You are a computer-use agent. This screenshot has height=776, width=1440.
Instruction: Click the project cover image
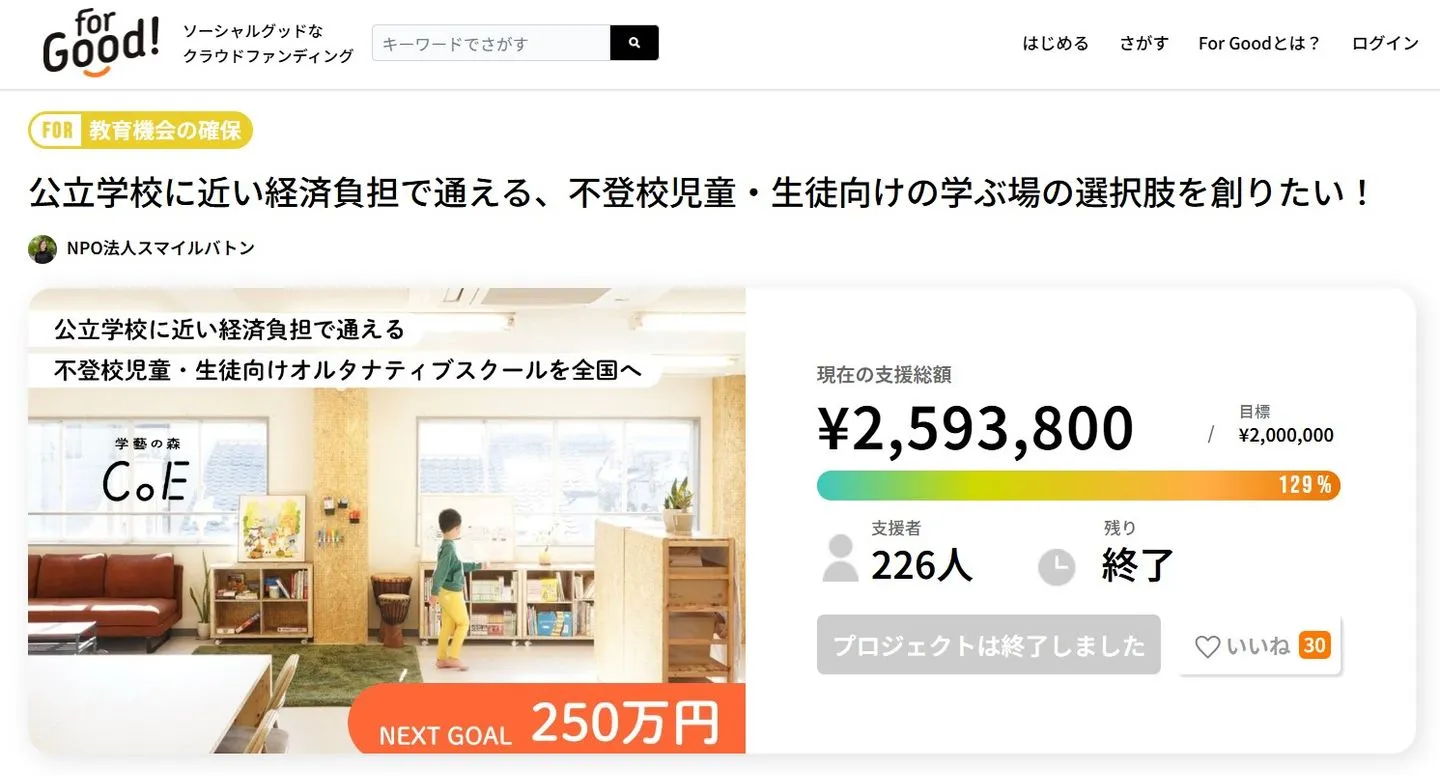389,520
